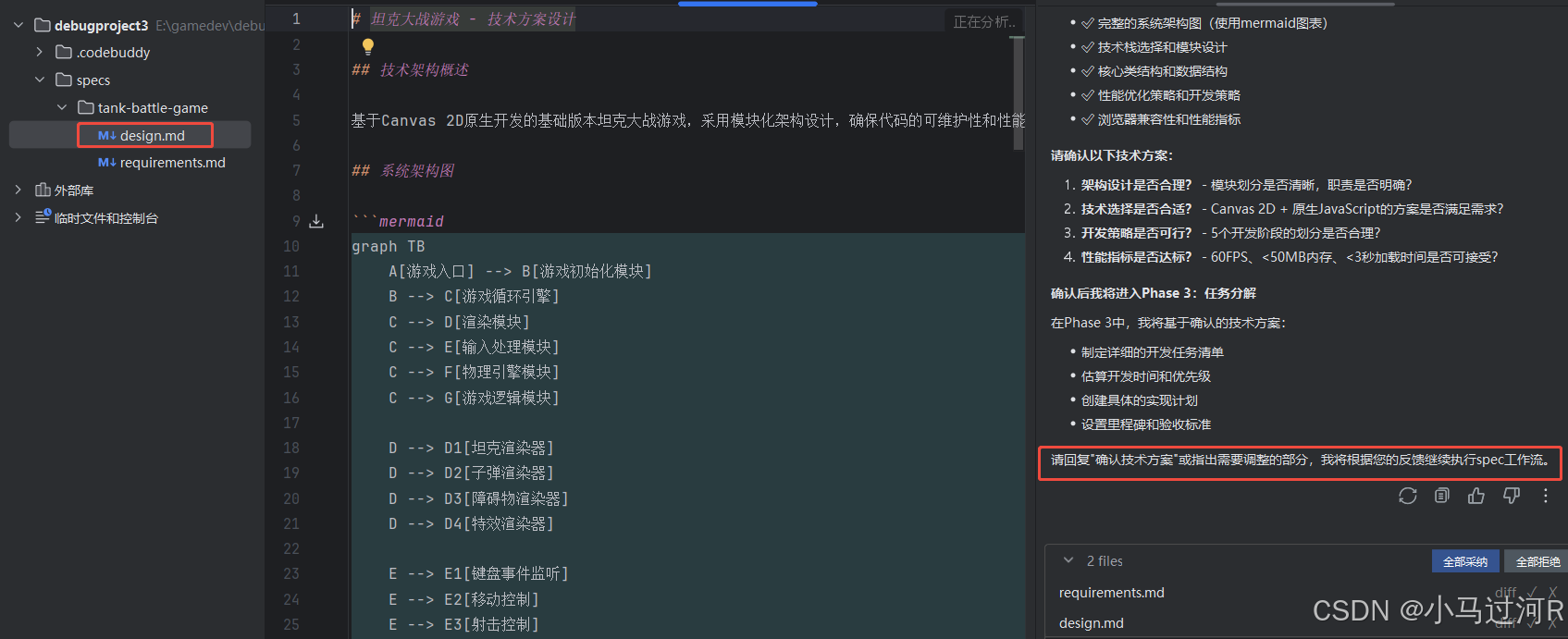Collapse the tank-battle-game folder
This screenshot has width=1568, height=639.
(62, 107)
